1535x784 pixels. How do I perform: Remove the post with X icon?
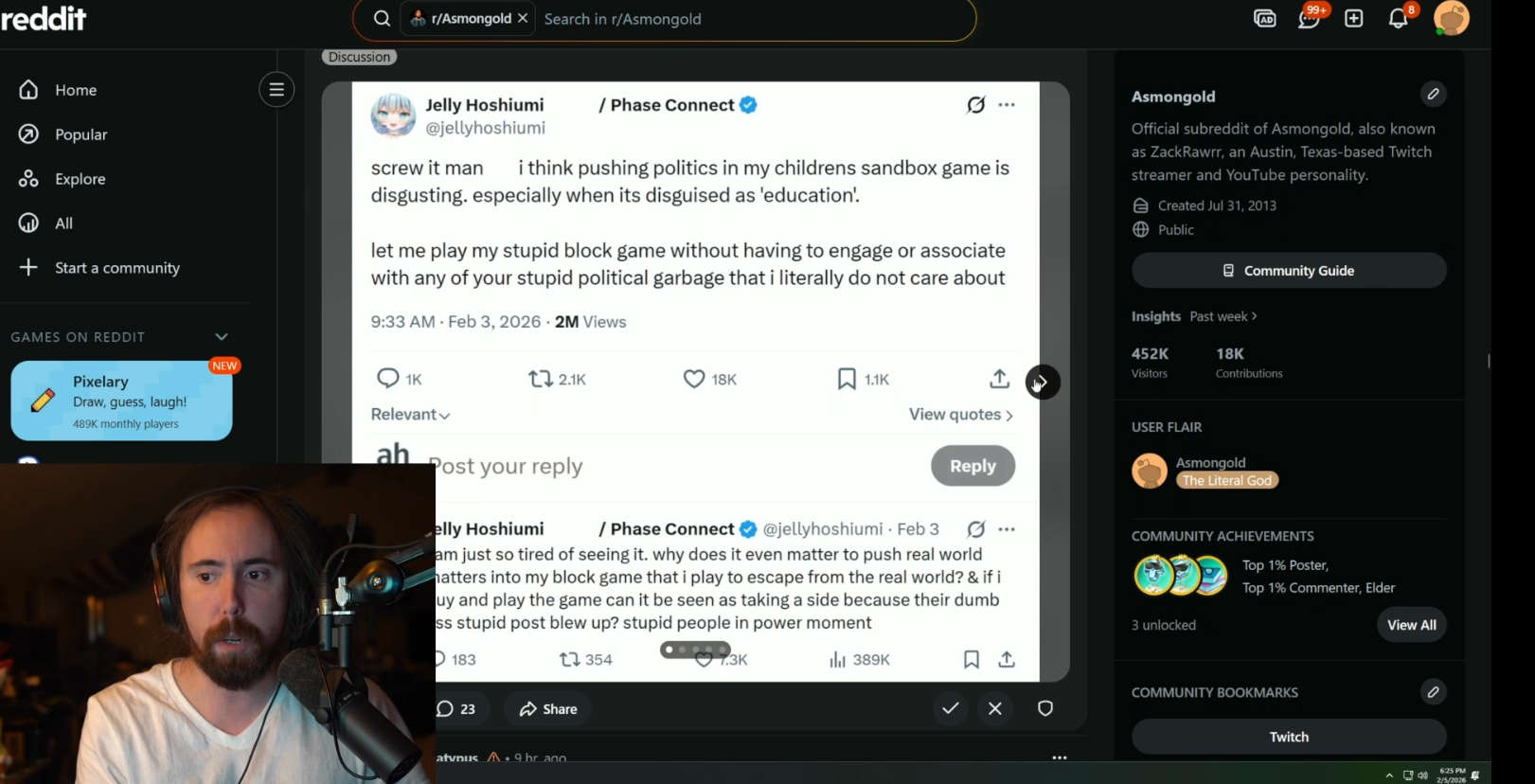click(x=995, y=708)
